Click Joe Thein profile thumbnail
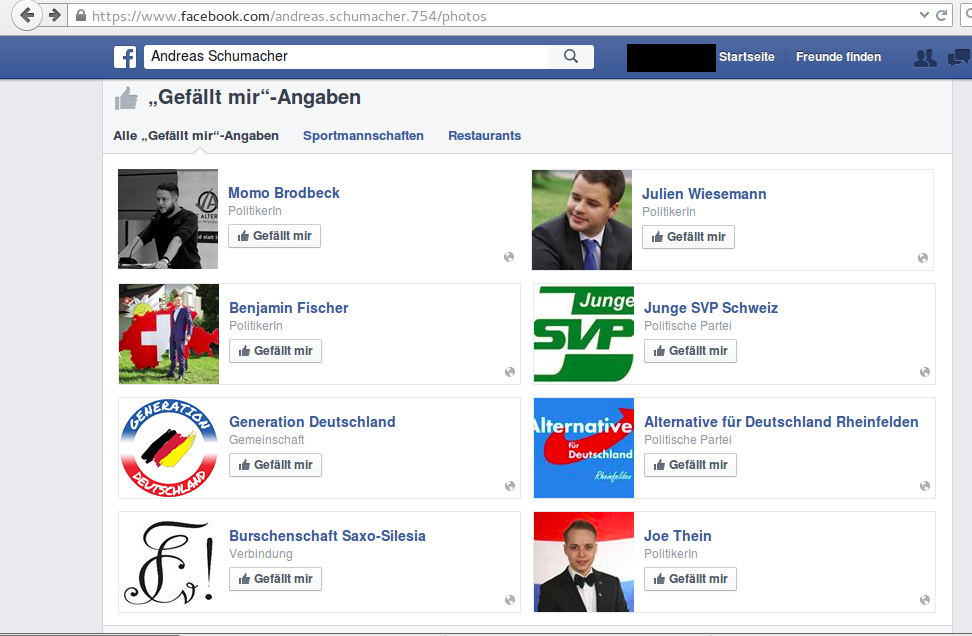The image size is (972, 636). coord(584,562)
